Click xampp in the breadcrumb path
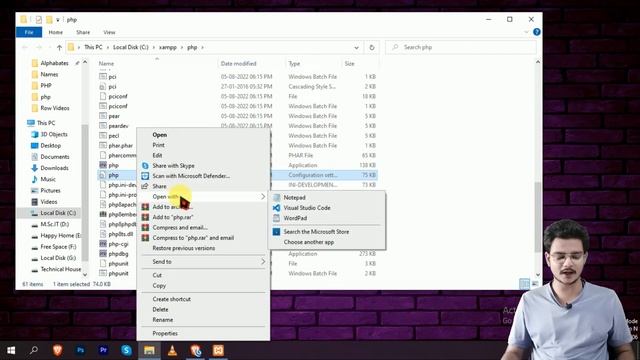This screenshot has width=640, height=360. [x=168, y=47]
